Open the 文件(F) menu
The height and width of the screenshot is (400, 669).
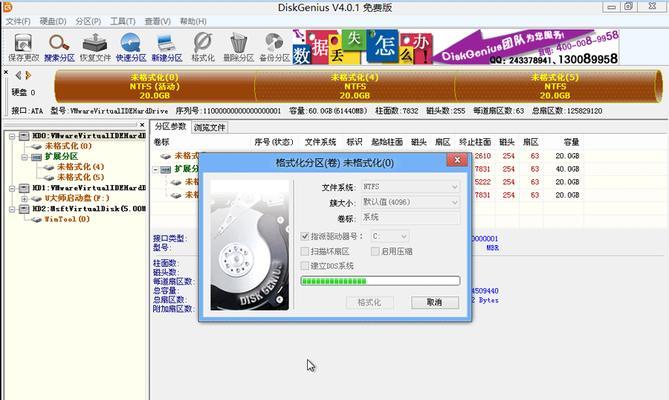coord(18,21)
